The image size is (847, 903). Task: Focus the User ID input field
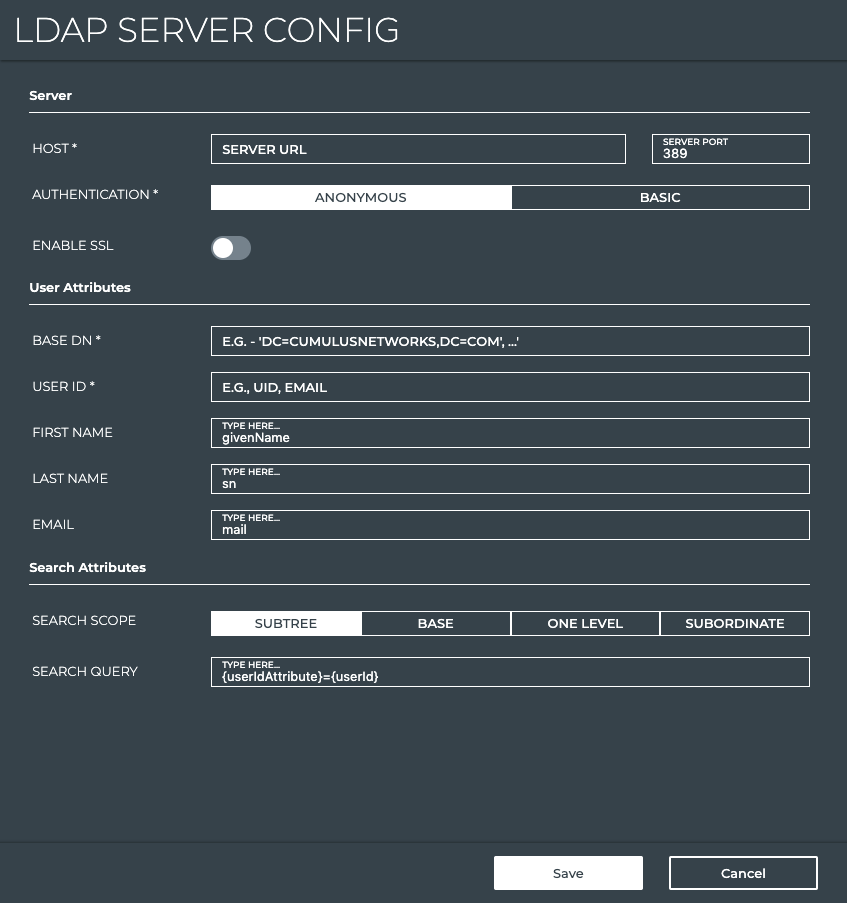point(510,387)
